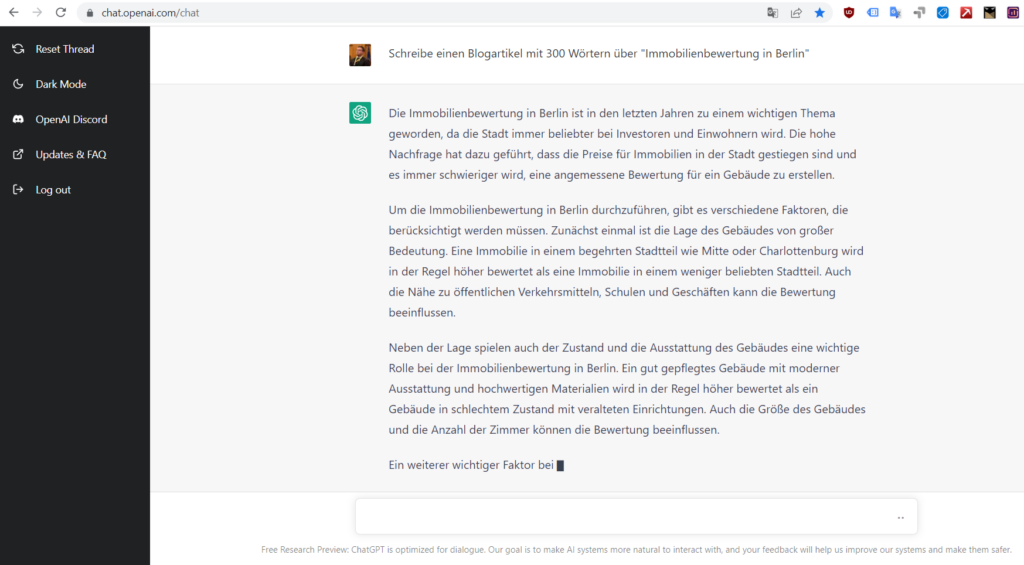The height and width of the screenshot is (565, 1024).
Task: Open Updates & FAQ link text
Action: (x=71, y=155)
